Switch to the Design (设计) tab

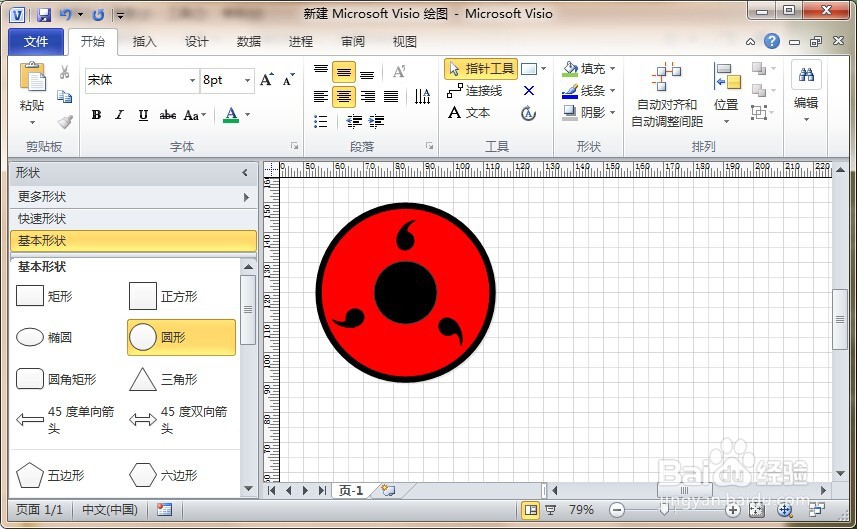point(196,42)
